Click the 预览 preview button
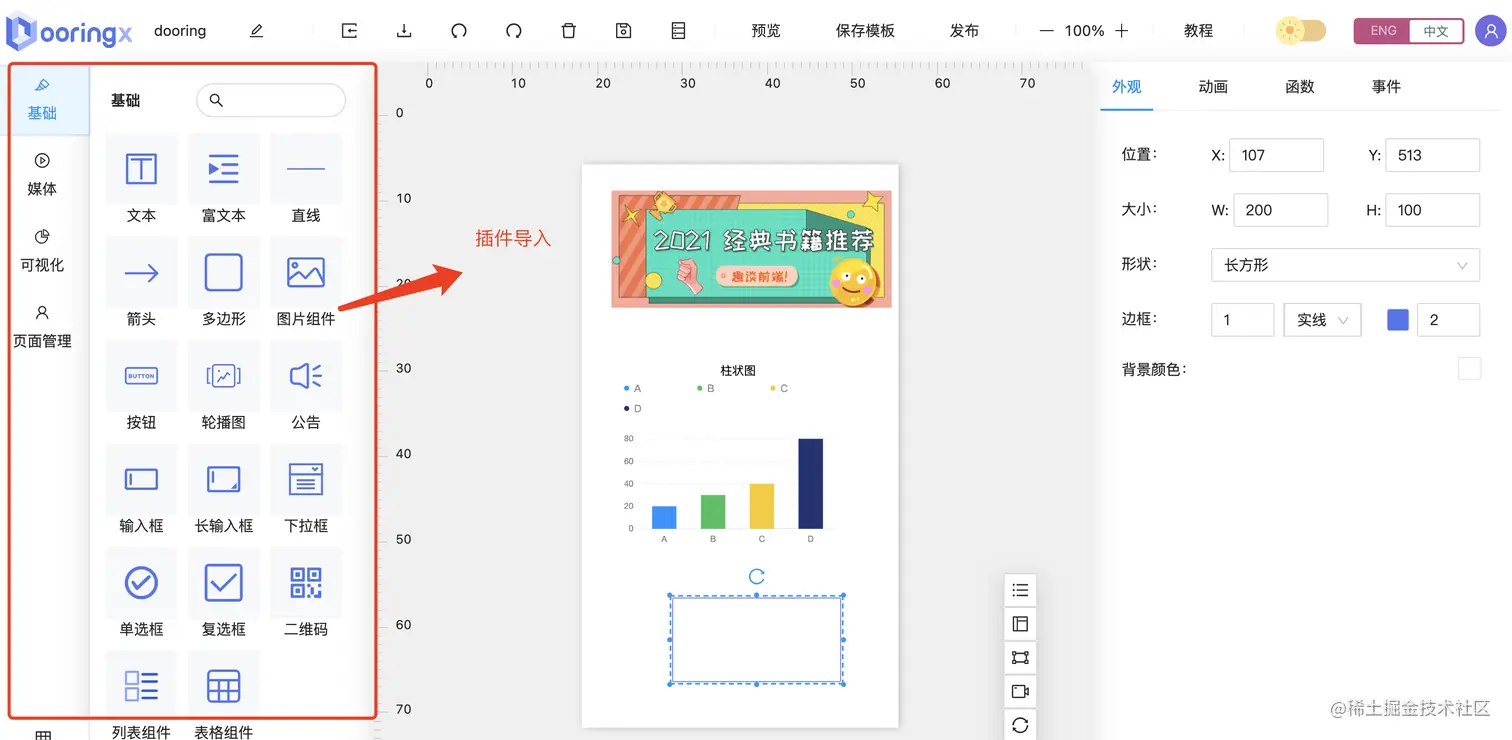The image size is (1512, 740). (x=766, y=31)
